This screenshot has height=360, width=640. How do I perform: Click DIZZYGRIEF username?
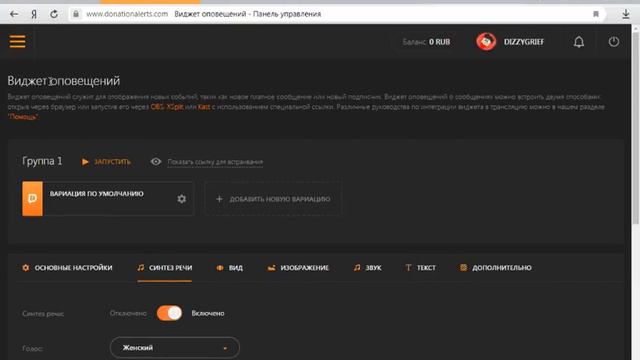tap(524, 42)
